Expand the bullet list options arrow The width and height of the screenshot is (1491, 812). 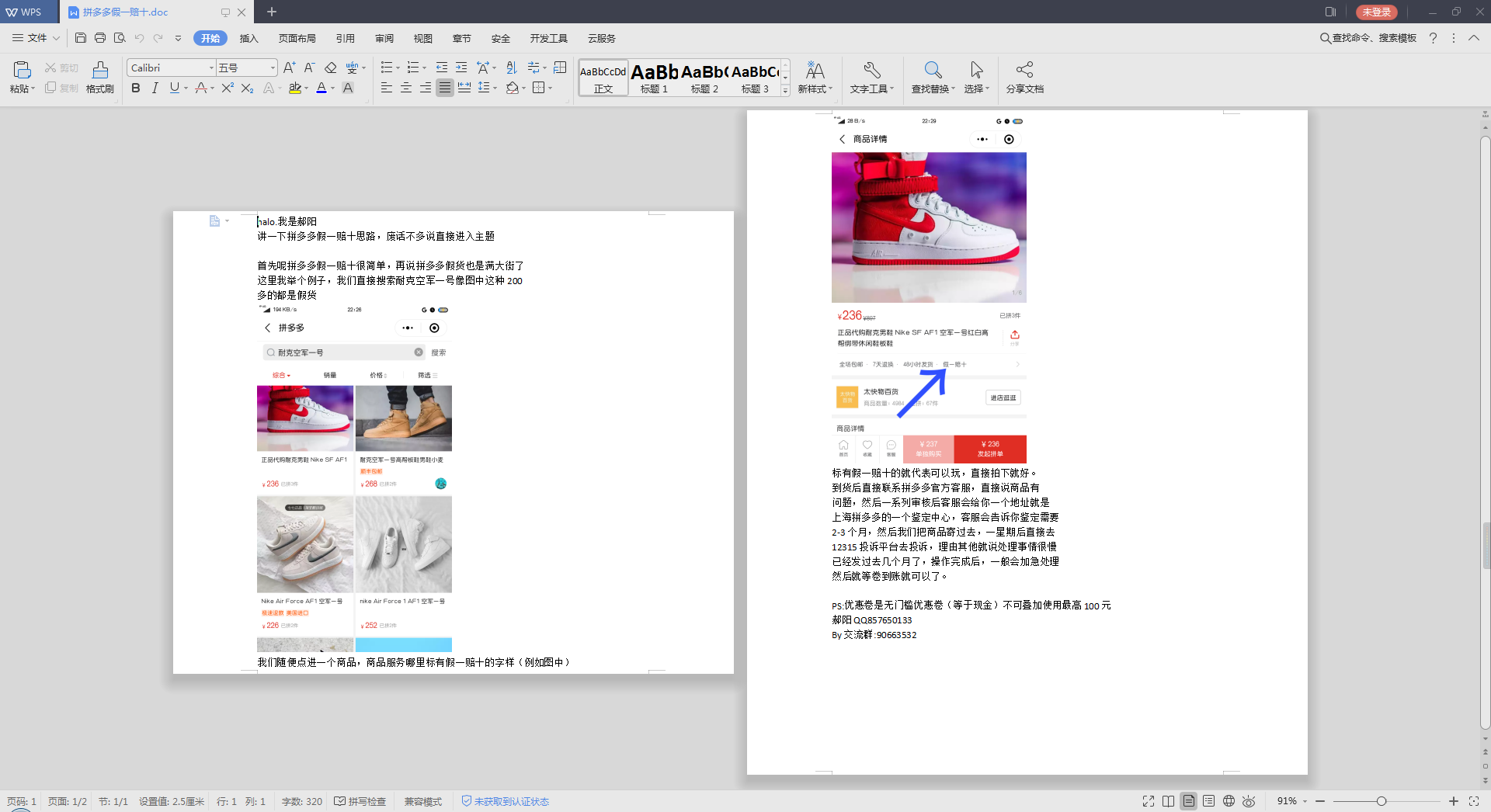click(x=398, y=68)
